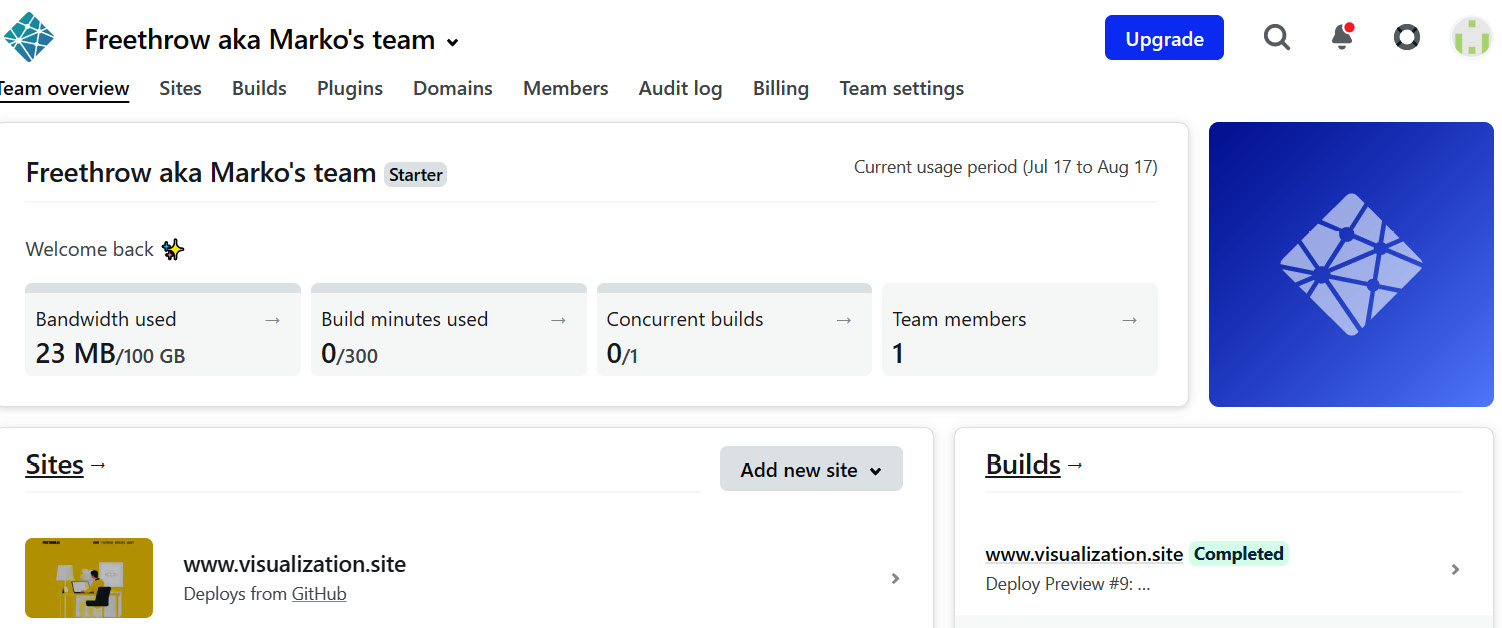The width and height of the screenshot is (1502, 628).
Task: Switch to the Sites tab
Action: [180, 88]
